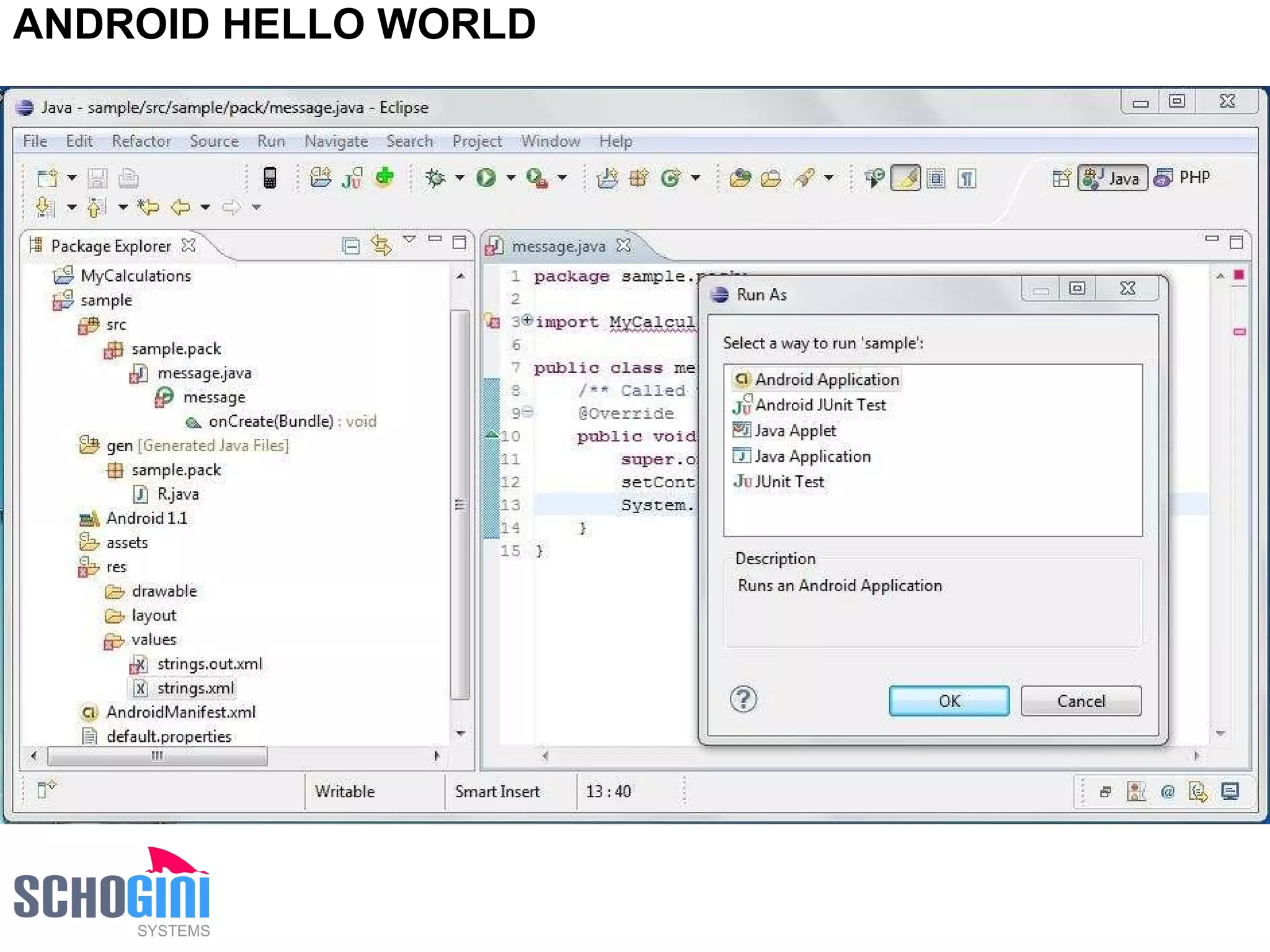Close the Package Explorer view tab X
Image resolution: width=1270 pixels, height=952 pixels.
[189, 245]
